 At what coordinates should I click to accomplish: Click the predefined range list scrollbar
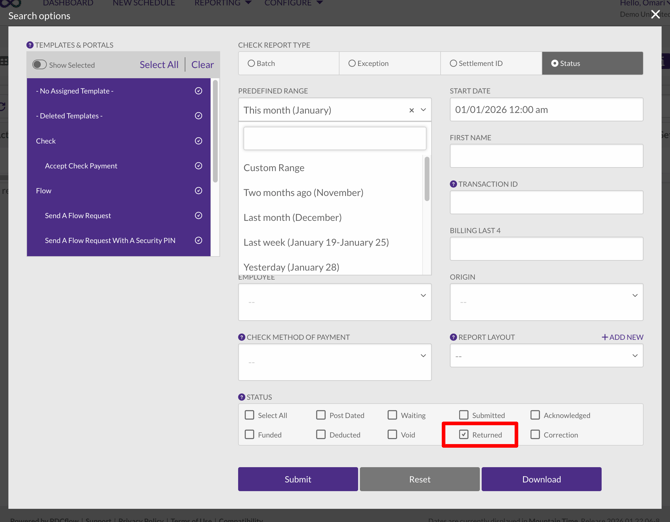pos(426,179)
